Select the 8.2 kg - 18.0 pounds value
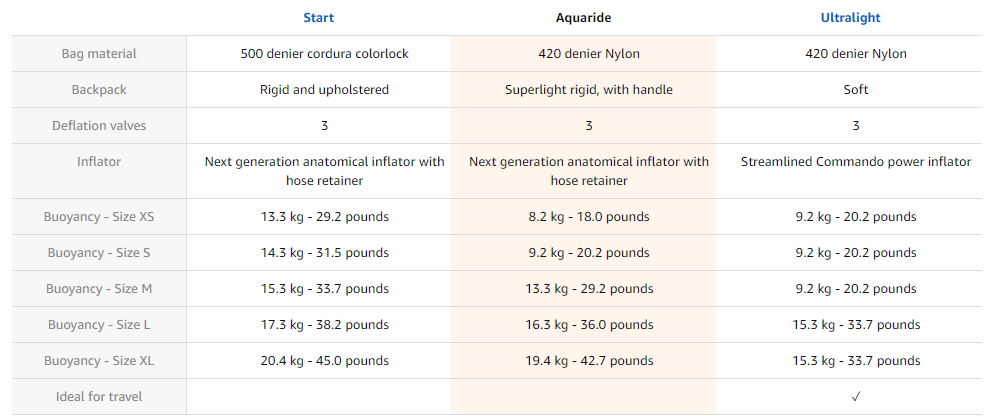The height and width of the screenshot is (416, 996). [x=589, y=217]
